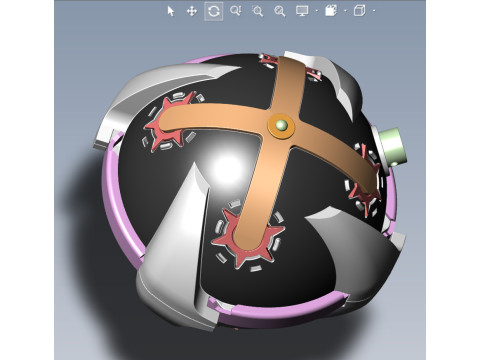This screenshot has width=480, height=360.
Task: Select the zoom area magnifier tool
Action: [x=257, y=11]
